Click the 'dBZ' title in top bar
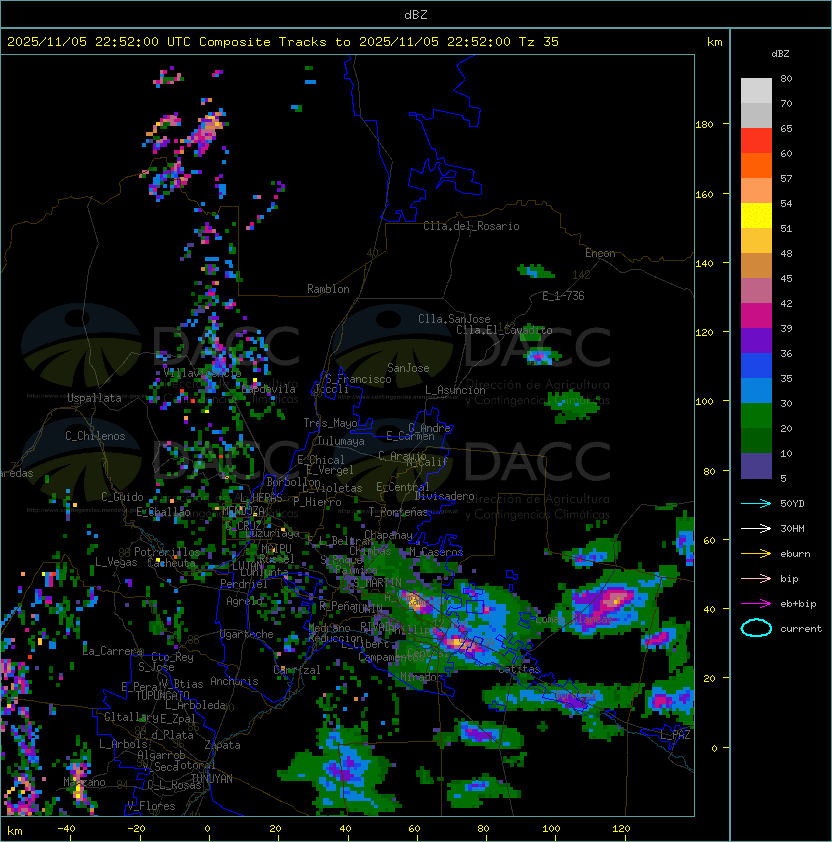The height and width of the screenshot is (842, 832). [416, 15]
